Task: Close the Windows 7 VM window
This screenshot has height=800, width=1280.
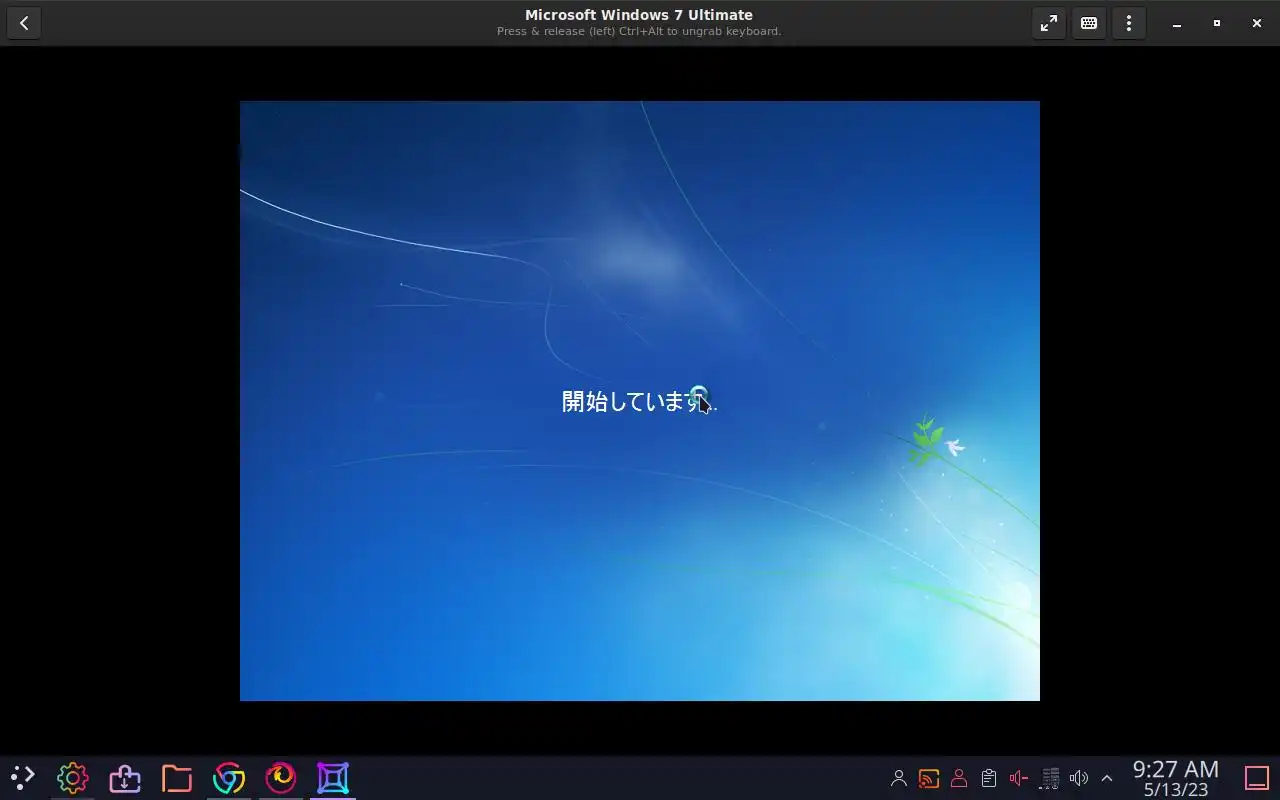Action: 1257,23
